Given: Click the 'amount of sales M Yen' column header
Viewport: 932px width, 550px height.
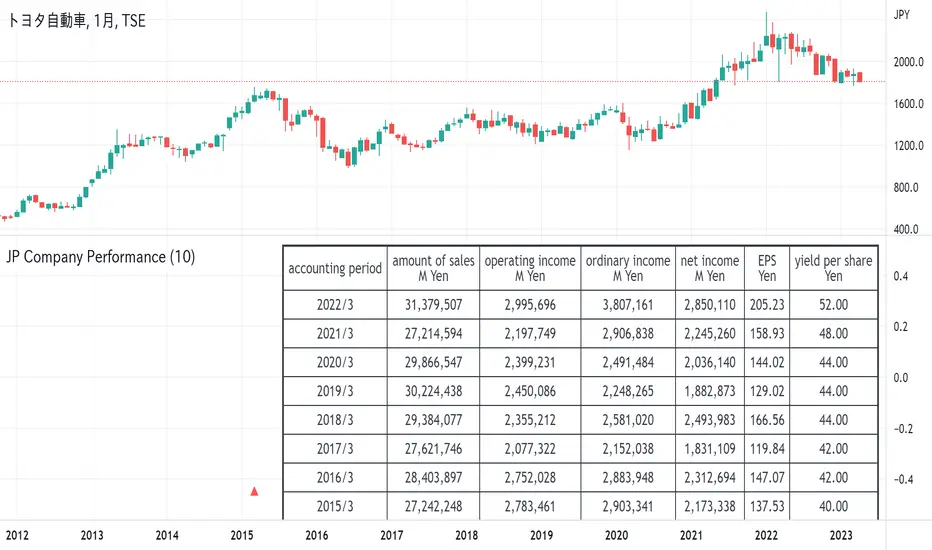Looking at the screenshot, I should 433,268.
